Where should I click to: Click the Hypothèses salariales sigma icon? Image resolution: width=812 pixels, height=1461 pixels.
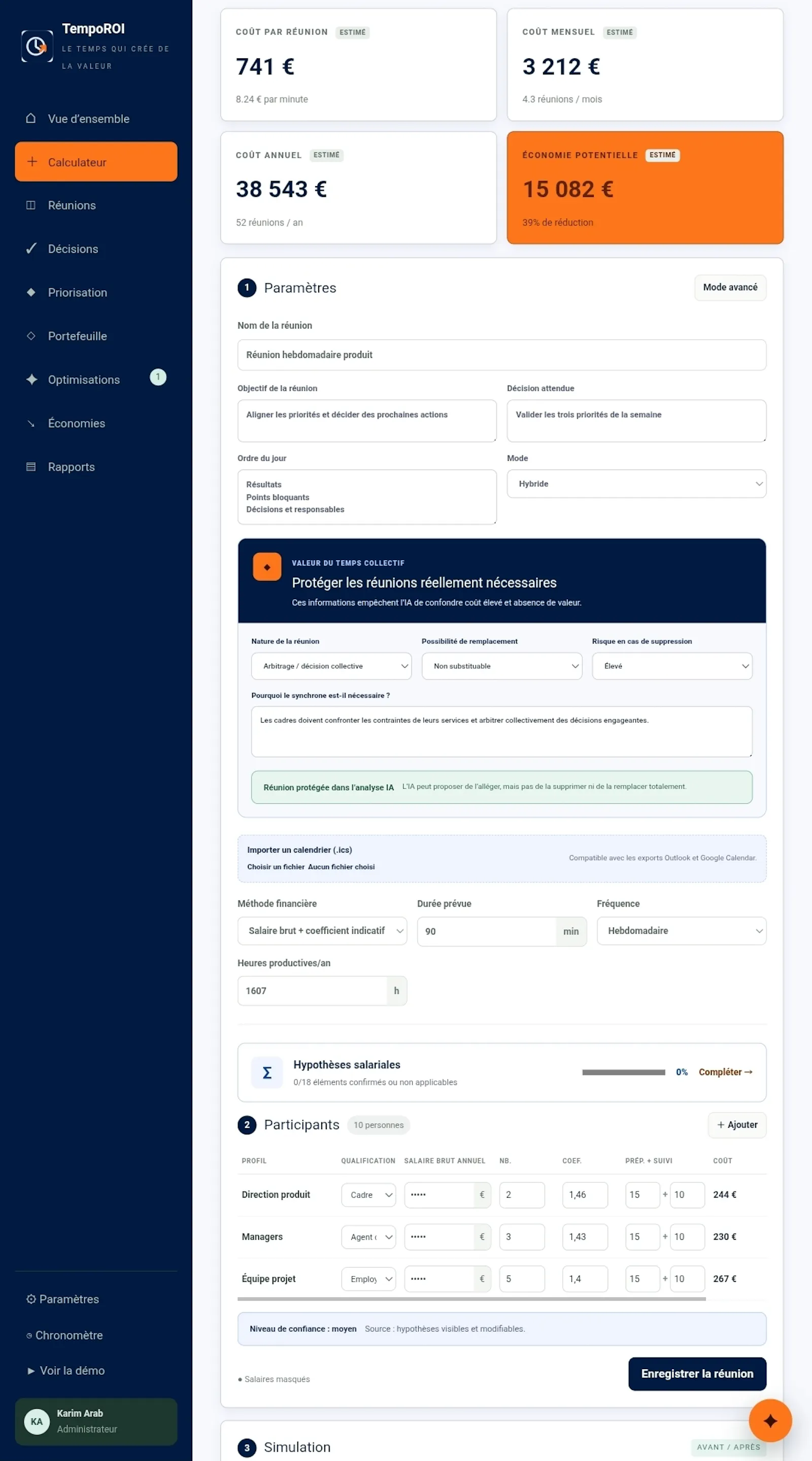click(267, 1072)
